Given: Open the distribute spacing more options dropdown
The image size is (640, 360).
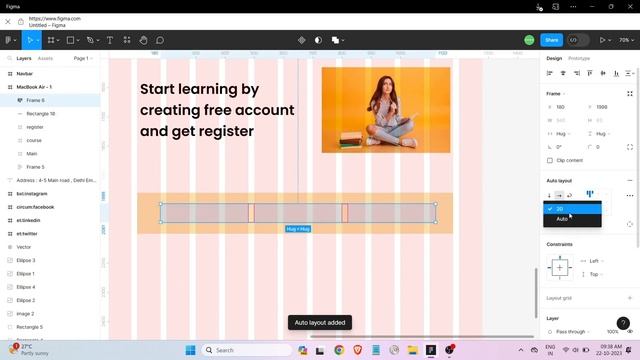Looking at the screenshot, I should pyautogui.click(x=630, y=73).
